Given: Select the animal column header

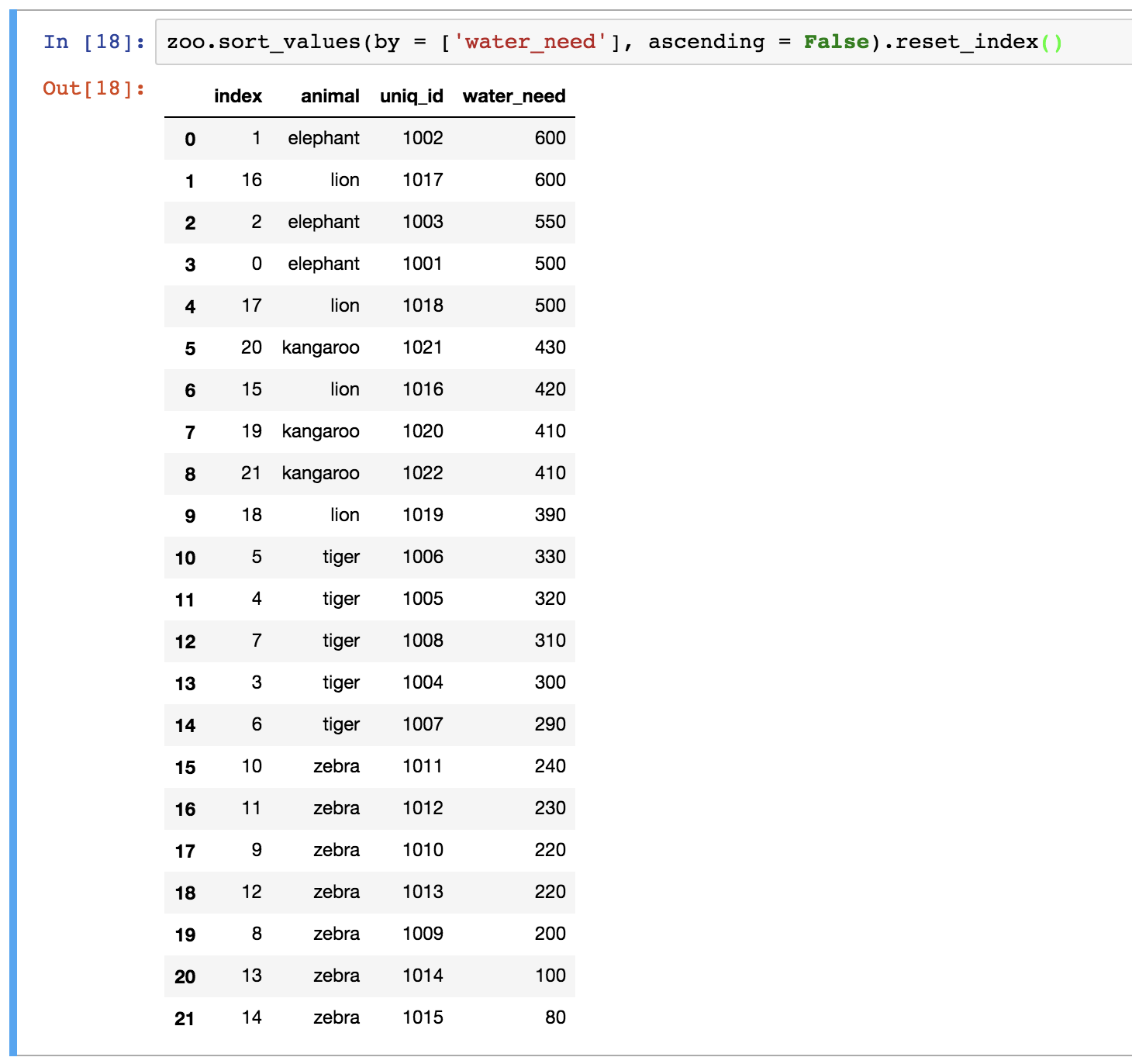Looking at the screenshot, I should click(x=330, y=96).
